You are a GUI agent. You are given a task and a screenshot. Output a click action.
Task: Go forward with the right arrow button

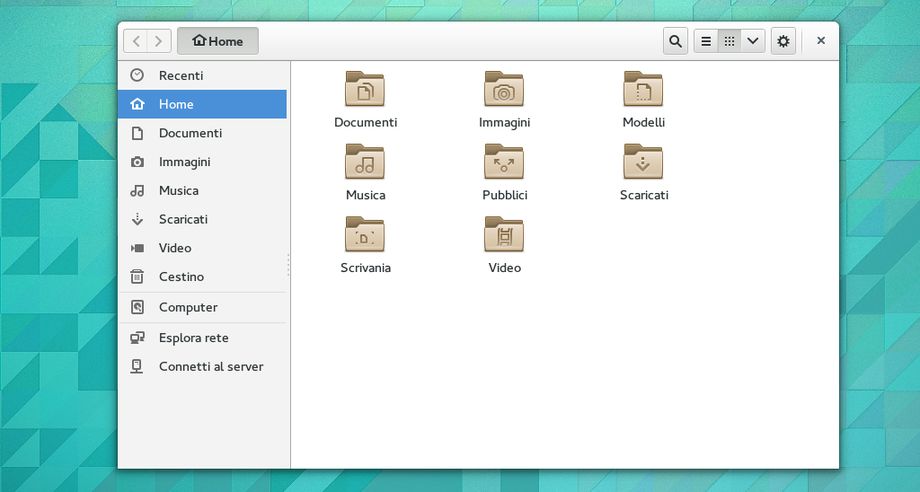click(x=158, y=41)
